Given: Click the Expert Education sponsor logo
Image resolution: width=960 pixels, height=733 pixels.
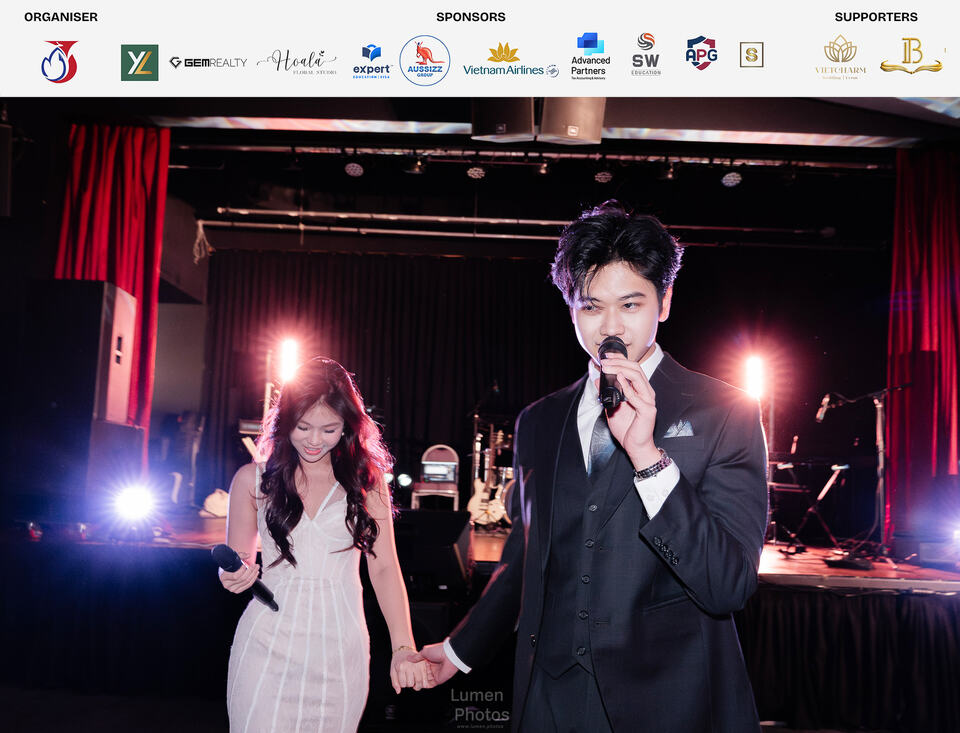Looking at the screenshot, I should click(x=372, y=62).
